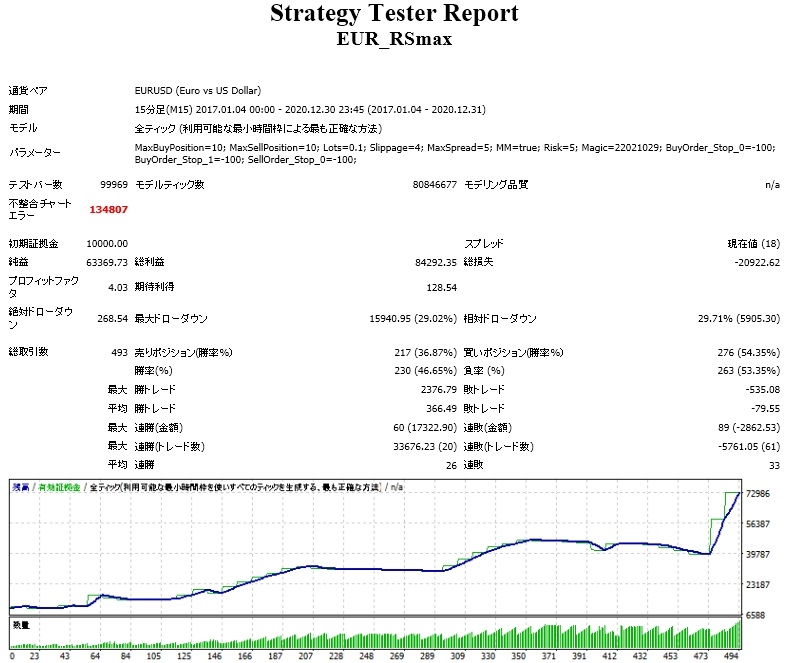
Task: Select loss trades 263 (53.35%)
Action: [x=749, y=370]
